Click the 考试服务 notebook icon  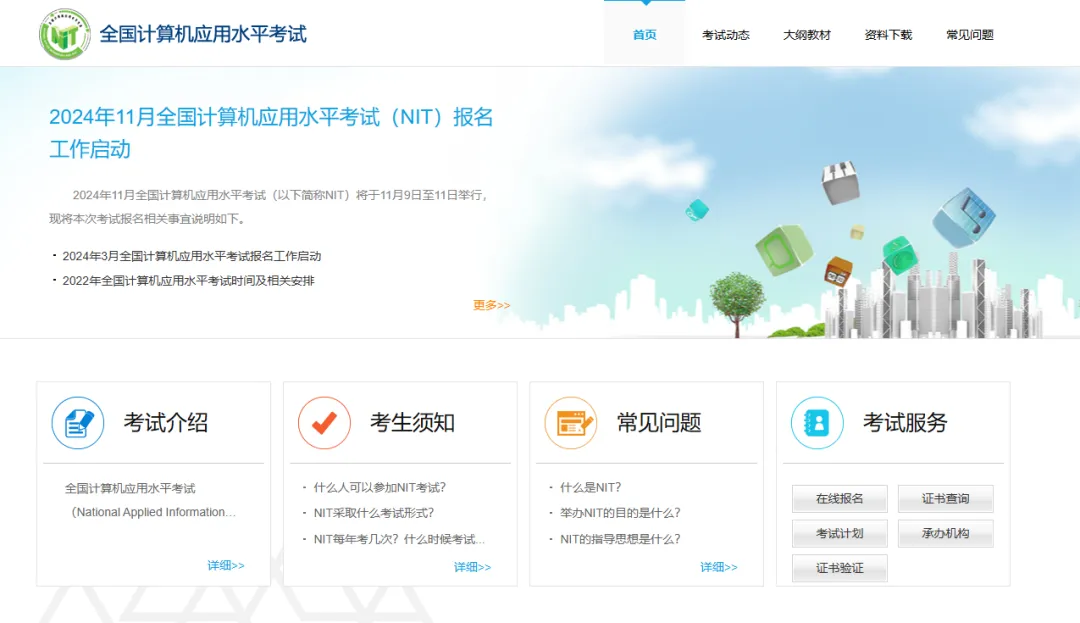(x=817, y=422)
